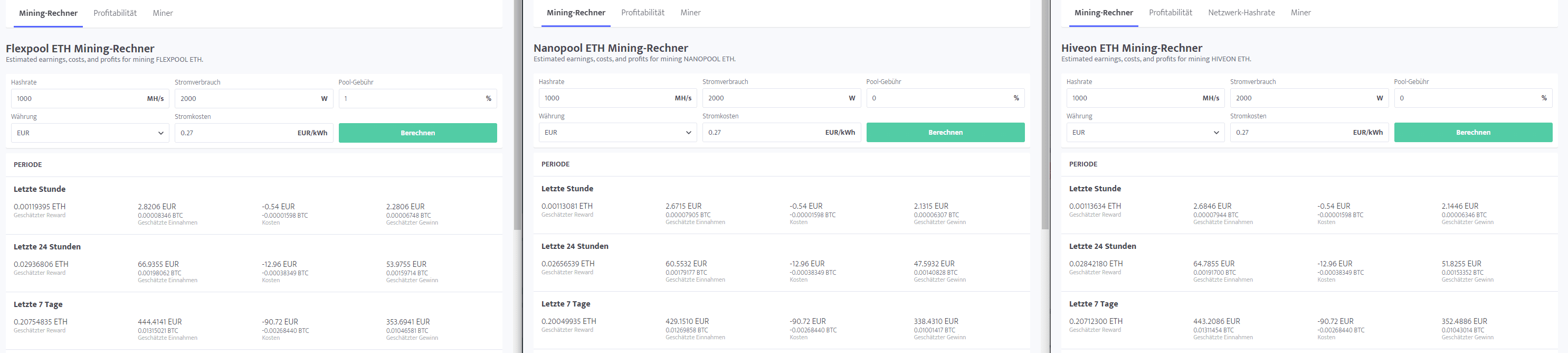Viewport: 1568px width, 353px height.
Task: Open the Miner tab in Hiveon panel
Action: tap(1301, 12)
